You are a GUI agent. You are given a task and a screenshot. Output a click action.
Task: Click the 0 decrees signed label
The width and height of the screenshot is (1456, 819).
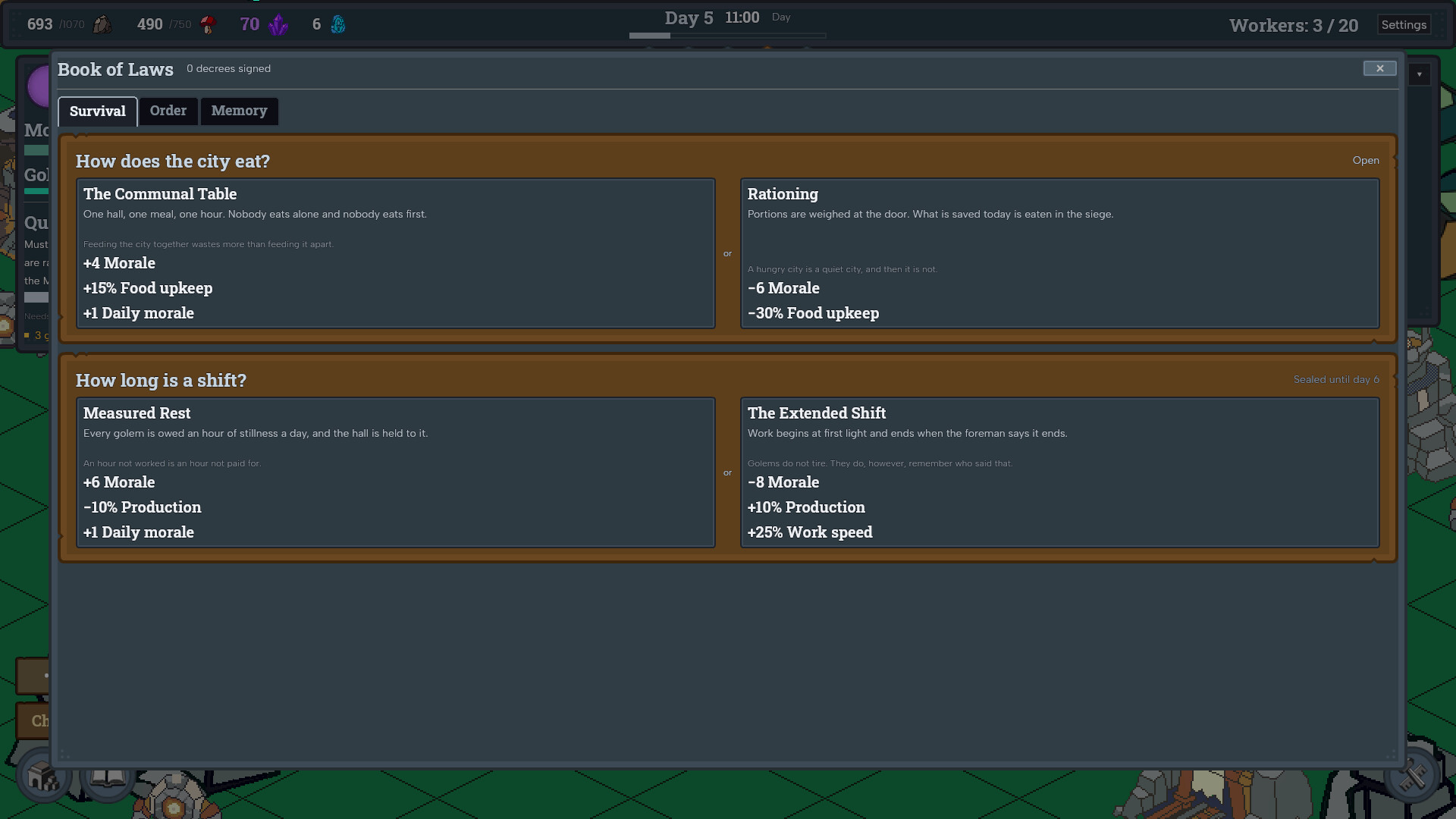point(228,68)
